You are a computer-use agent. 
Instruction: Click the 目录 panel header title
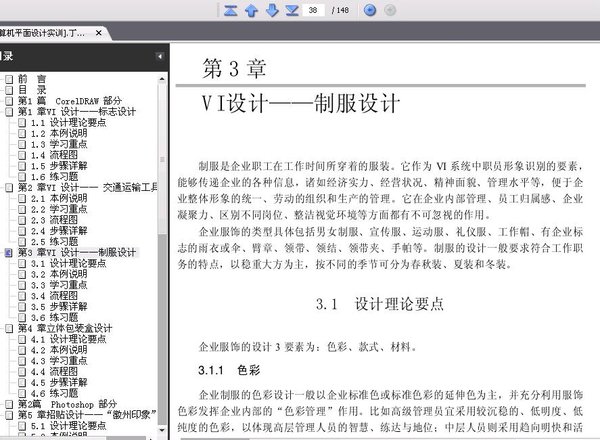[7, 56]
